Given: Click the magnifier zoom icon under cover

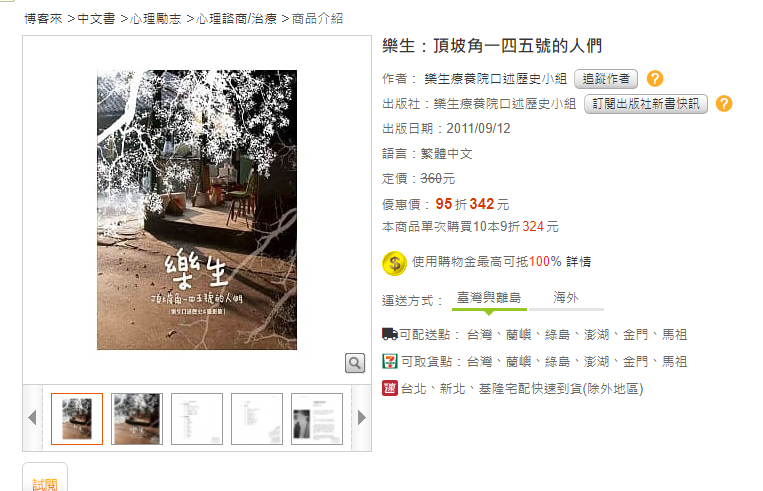Looking at the screenshot, I should [355, 363].
